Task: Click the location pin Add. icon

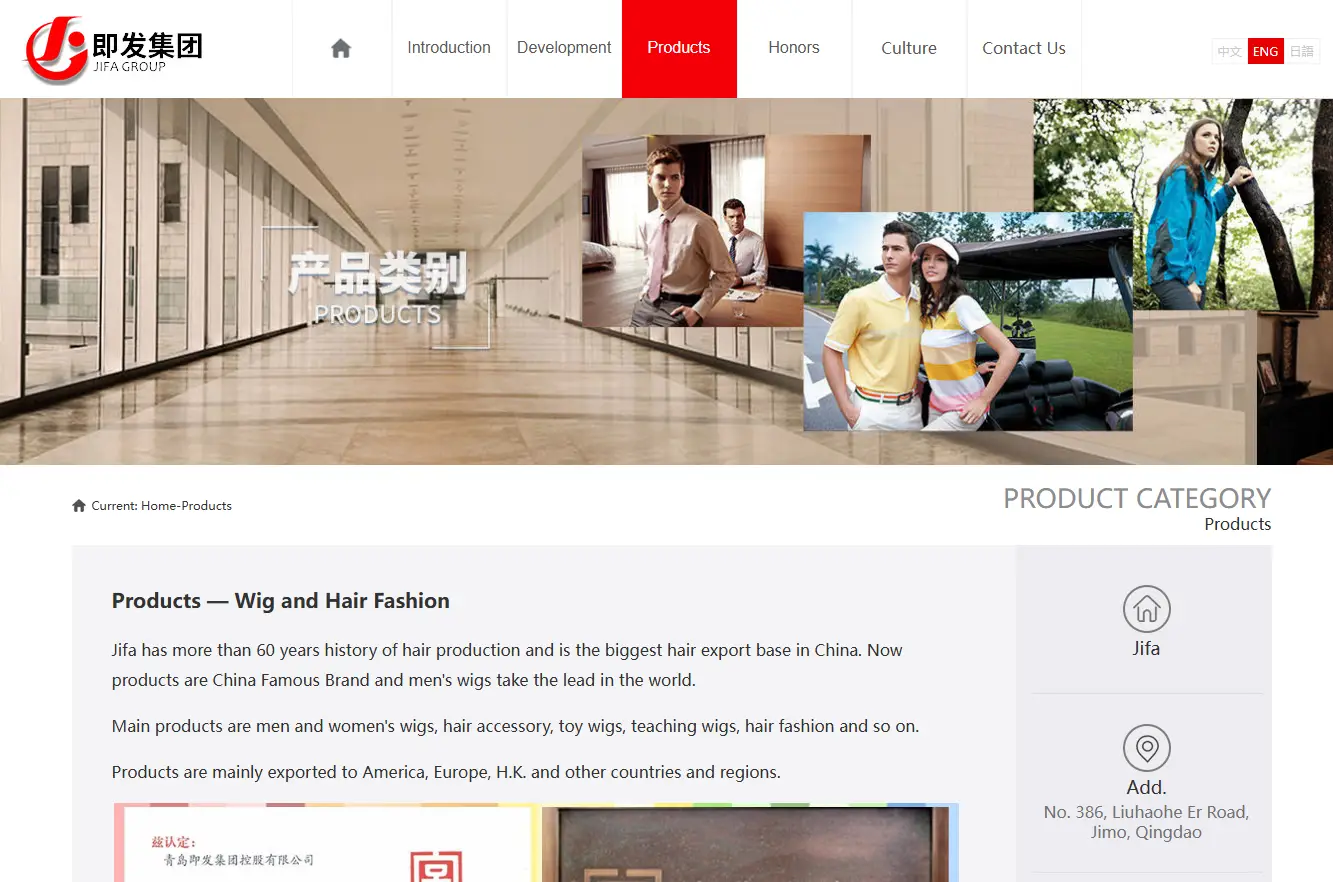Action: click(1146, 748)
